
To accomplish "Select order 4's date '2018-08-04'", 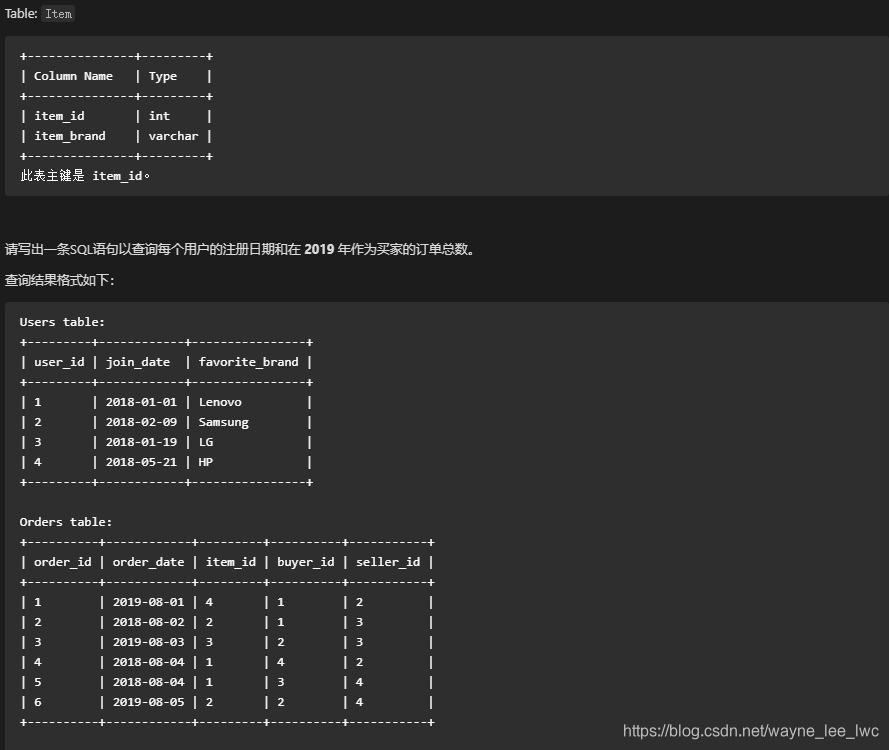I will 149,662.
